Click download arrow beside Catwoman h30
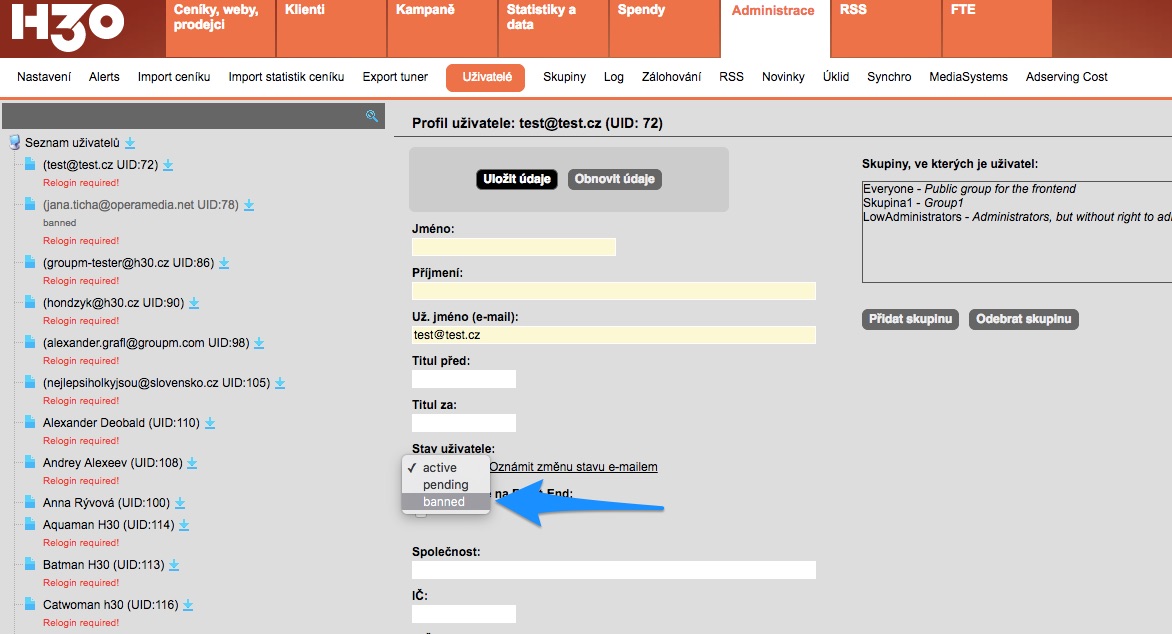This screenshot has width=1172, height=634. [x=188, y=605]
